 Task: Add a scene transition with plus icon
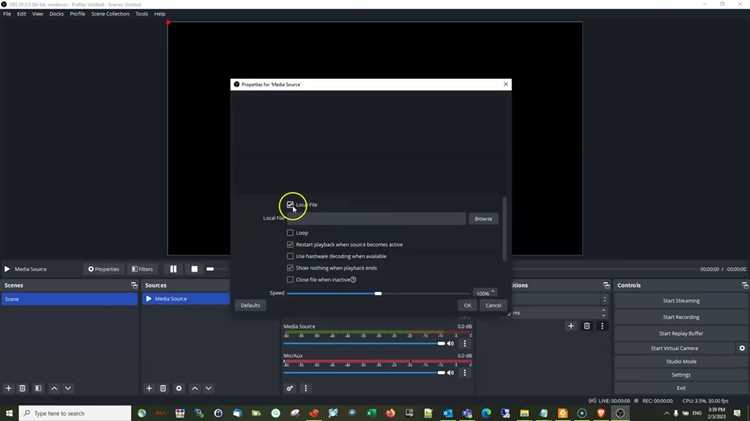point(571,326)
